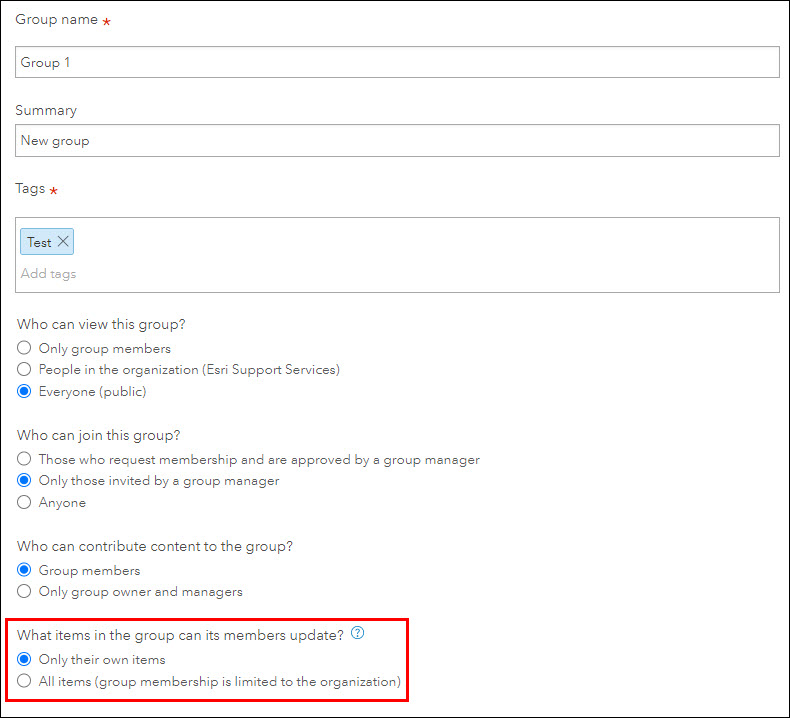
Task: Click into the Group name field
Action: [x=397, y=62]
